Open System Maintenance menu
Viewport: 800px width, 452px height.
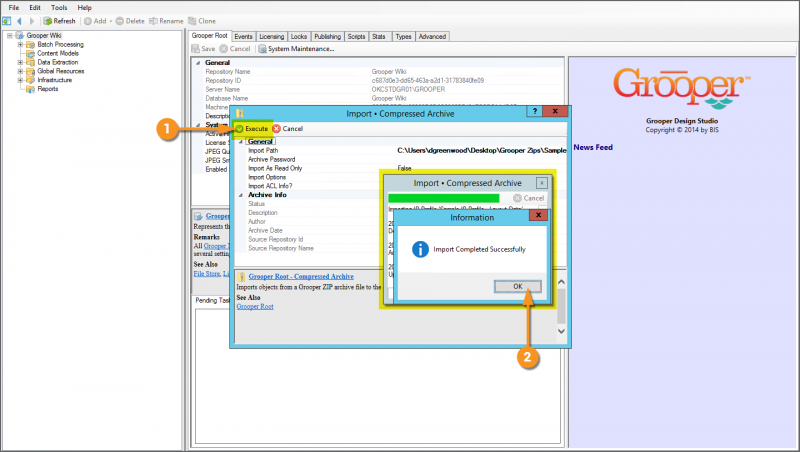click(296, 49)
